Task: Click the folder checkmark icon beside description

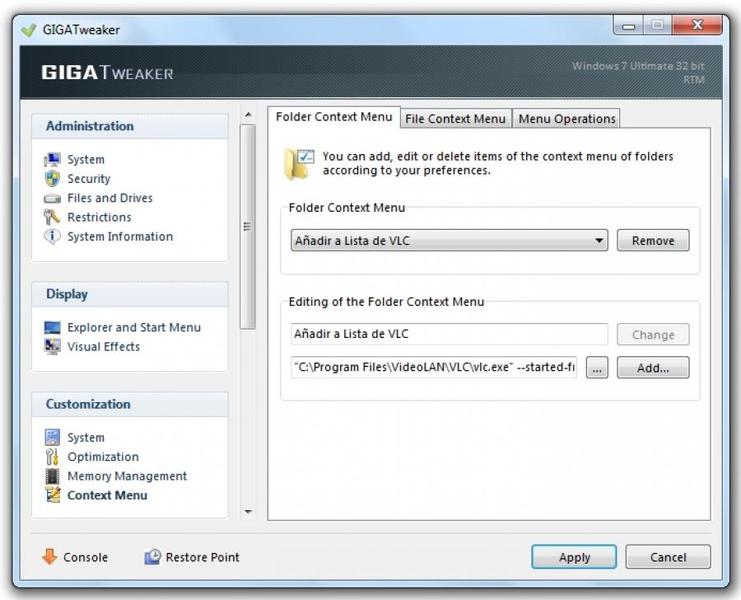Action: pyautogui.click(x=299, y=163)
